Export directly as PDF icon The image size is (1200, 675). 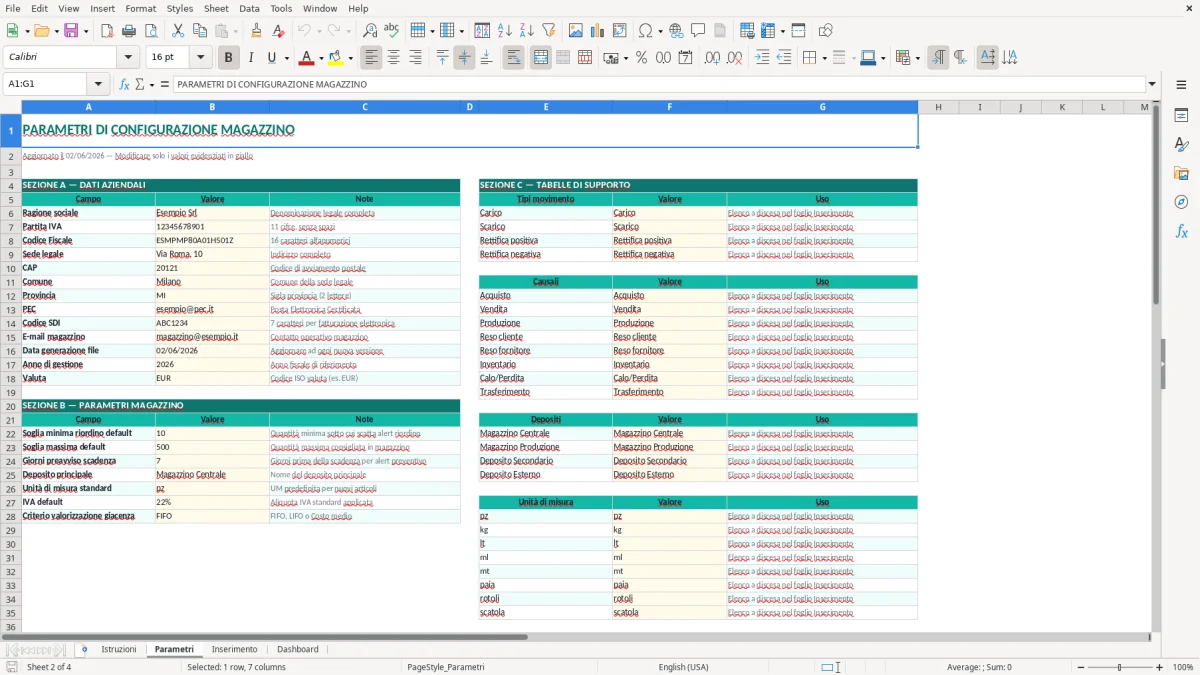click(x=107, y=31)
